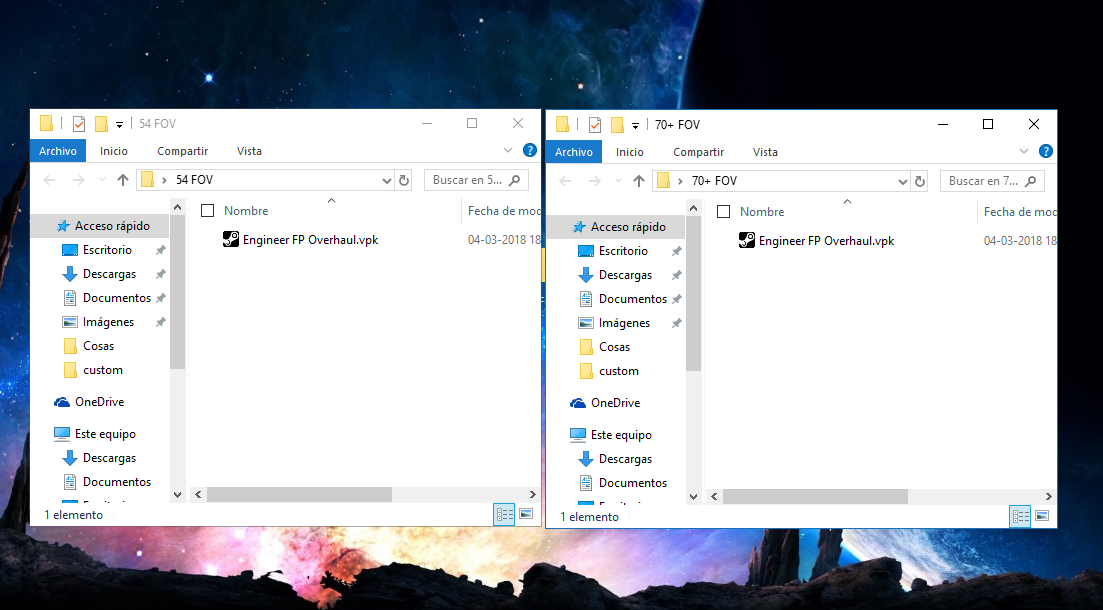Open Archivo tab in 54 FOV window
This screenshot has width=1103, height=610.
pos(58,151)
